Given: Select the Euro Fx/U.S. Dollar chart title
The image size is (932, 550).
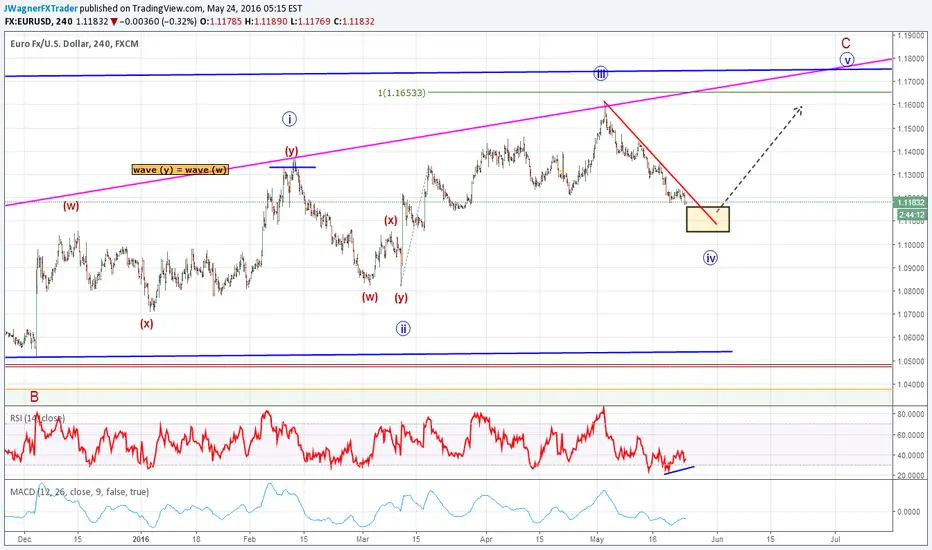Looking at the screenshot, I should (x=74, y=43).
